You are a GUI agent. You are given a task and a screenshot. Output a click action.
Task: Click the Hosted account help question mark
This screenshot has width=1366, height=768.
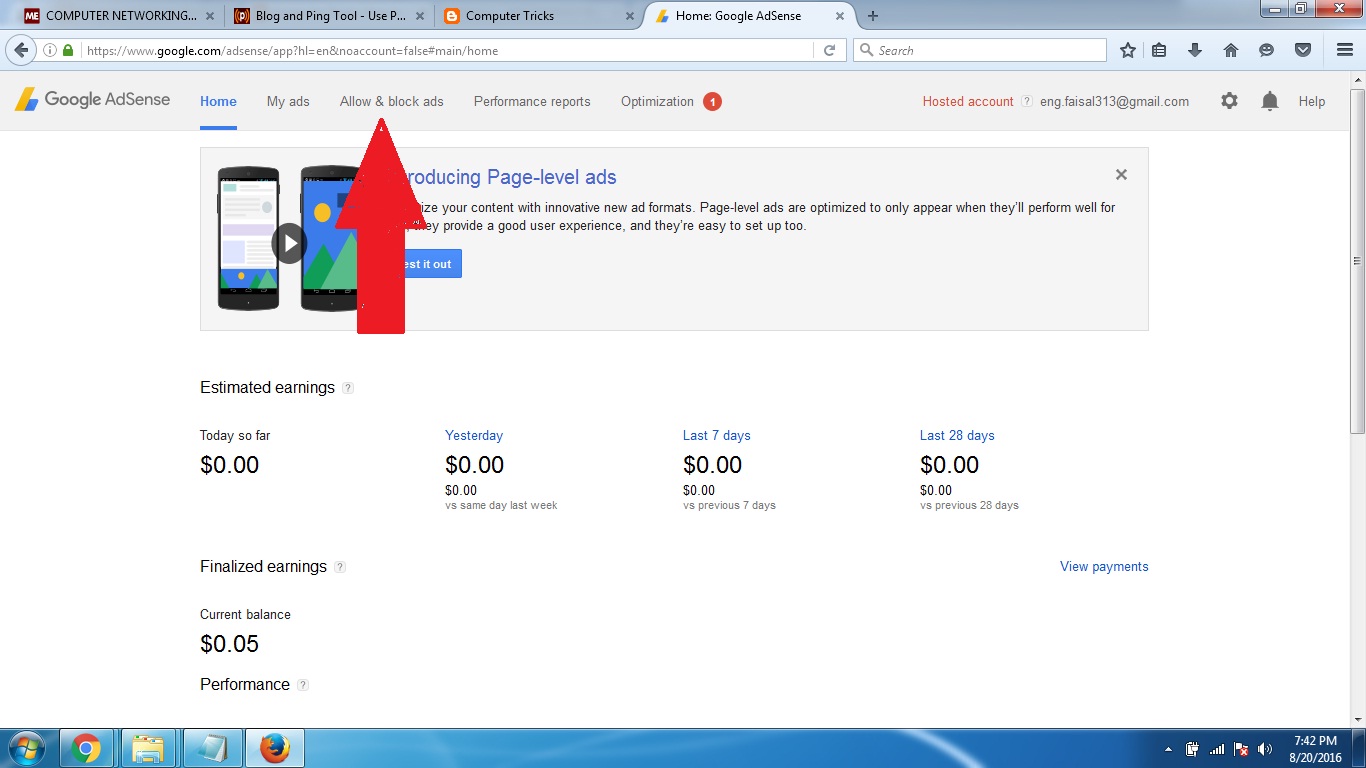[1026, 101]
